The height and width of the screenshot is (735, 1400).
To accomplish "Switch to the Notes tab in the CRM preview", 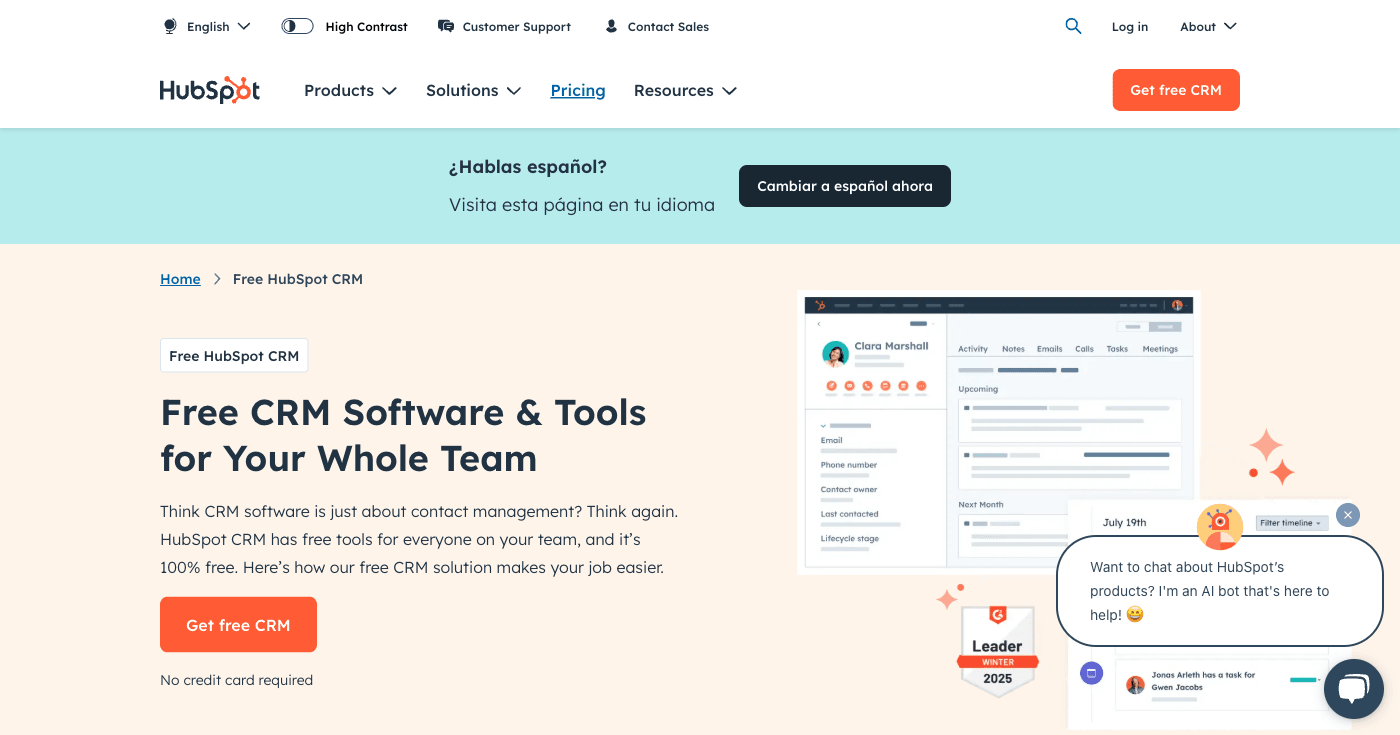I will point(1013,348).
